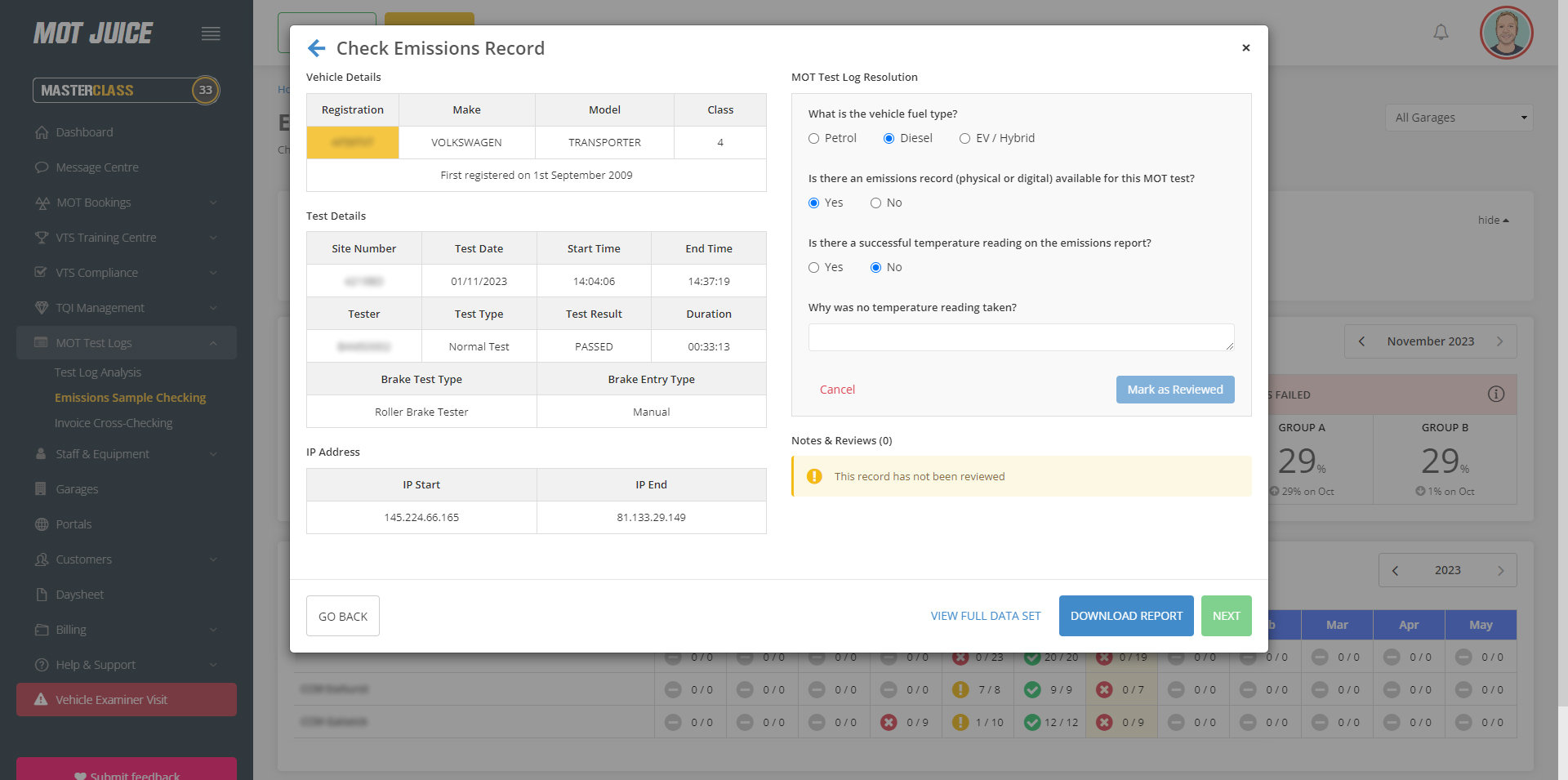Open Emissions Sample Checking submenu item
This screenshot has height=780, width=1568.
coord(131,398)
